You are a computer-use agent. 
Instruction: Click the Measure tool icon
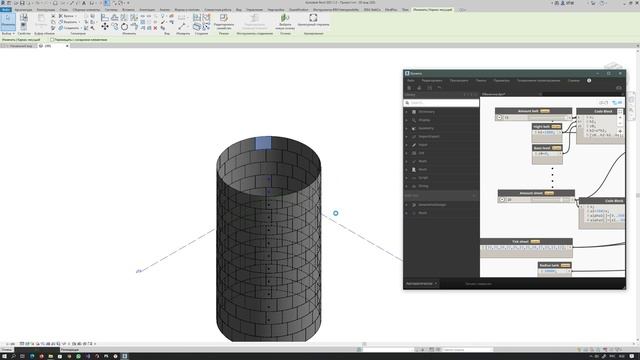182,27
